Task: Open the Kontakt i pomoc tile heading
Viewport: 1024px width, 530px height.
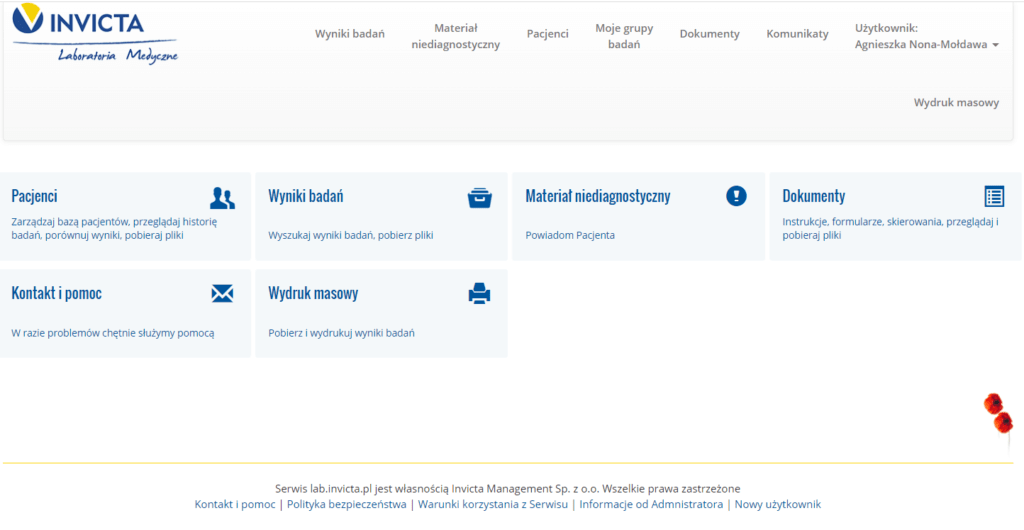Action: pyautogui.click(x=56, y=293)
